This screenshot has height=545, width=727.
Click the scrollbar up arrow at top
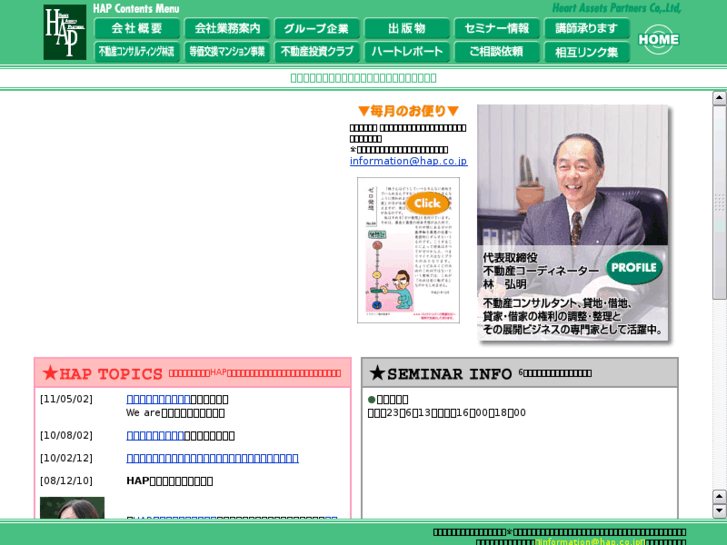[719, 98]
